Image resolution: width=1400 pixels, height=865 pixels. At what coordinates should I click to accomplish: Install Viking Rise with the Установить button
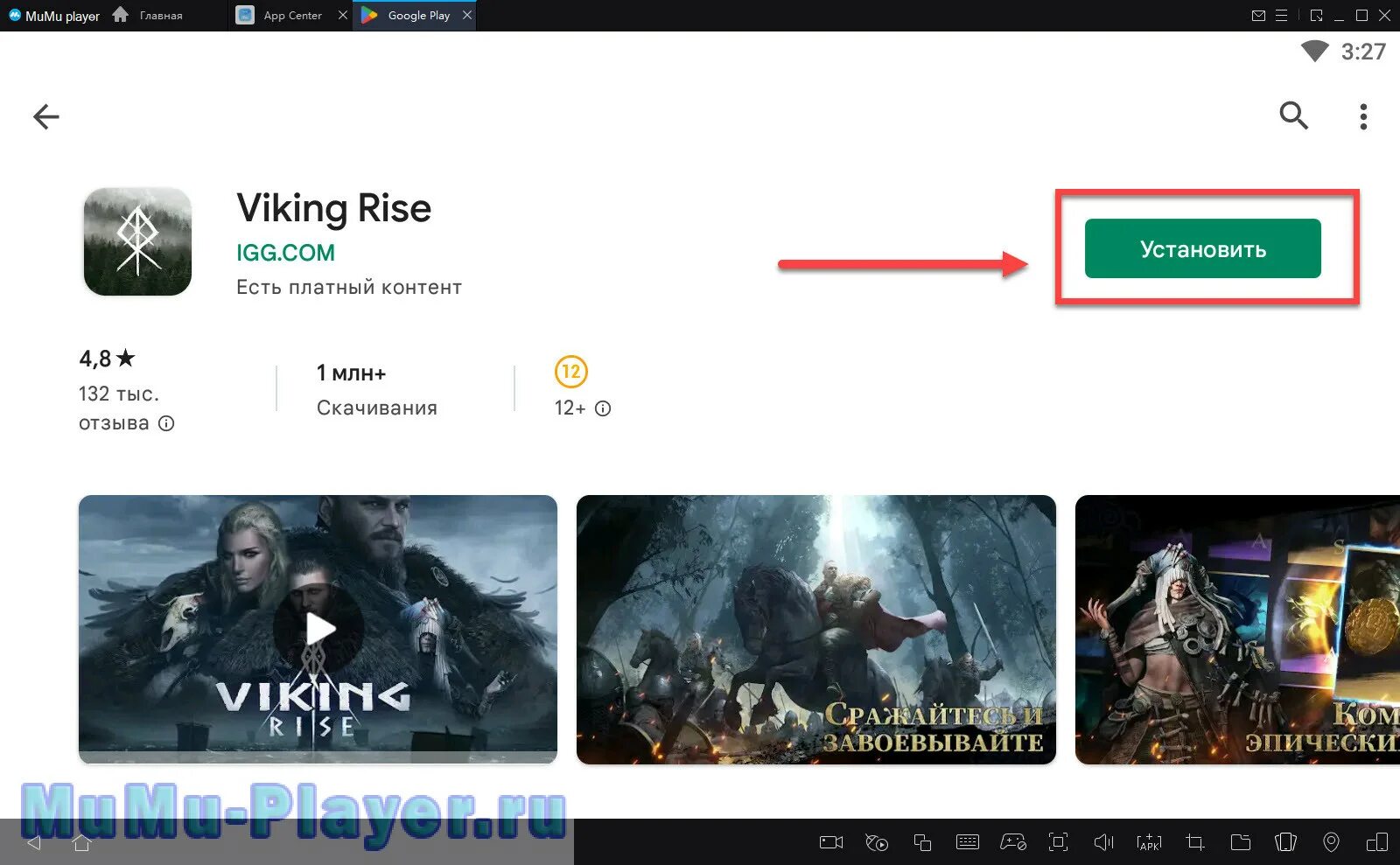pos(1202,248)
